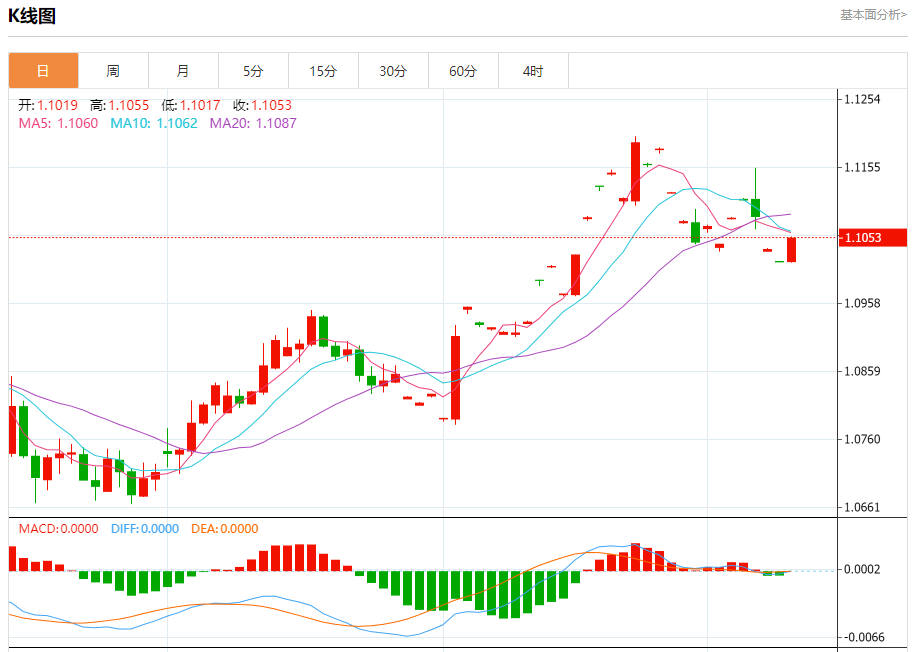Click the MA10 indicator label
This screenshot has width=916, height=652.
point(153,123)
